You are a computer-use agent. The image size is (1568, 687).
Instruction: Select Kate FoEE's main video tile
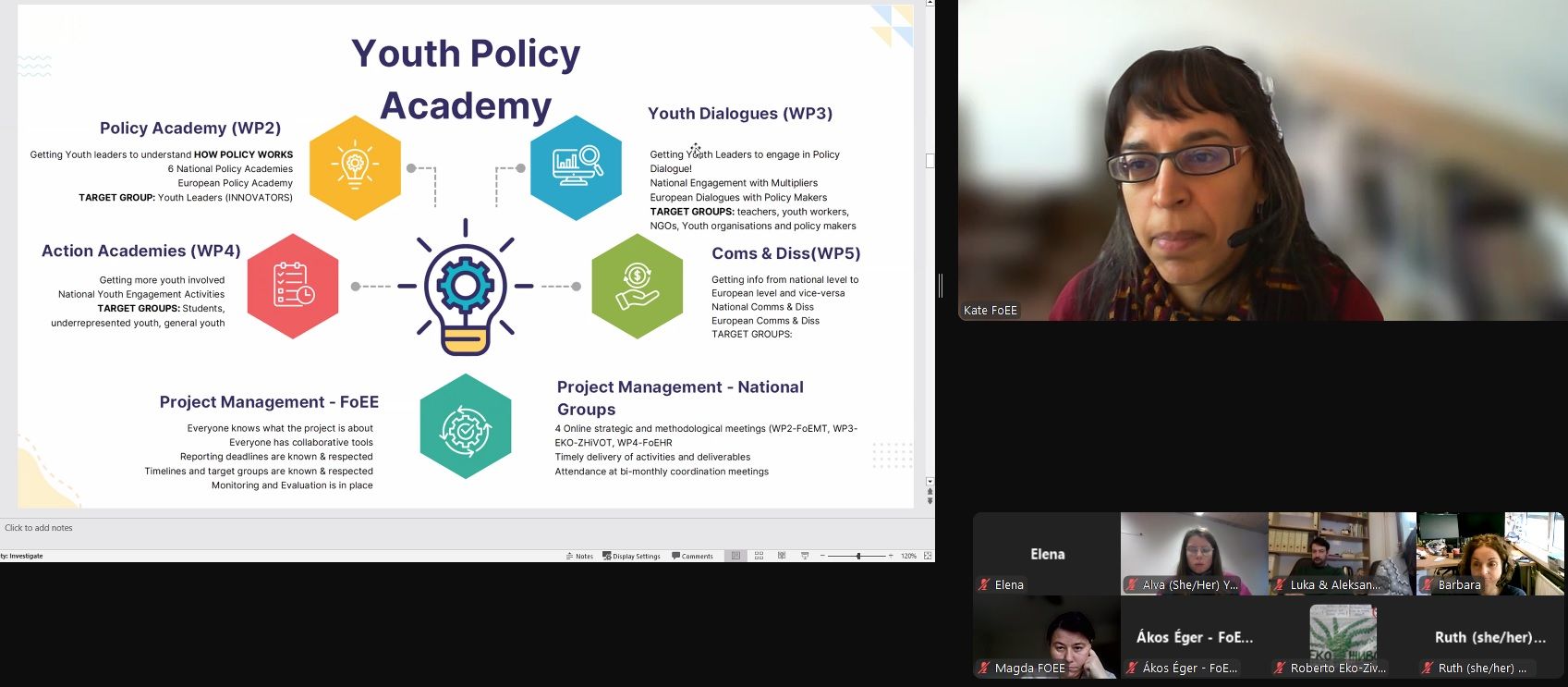coord(1262,160)
